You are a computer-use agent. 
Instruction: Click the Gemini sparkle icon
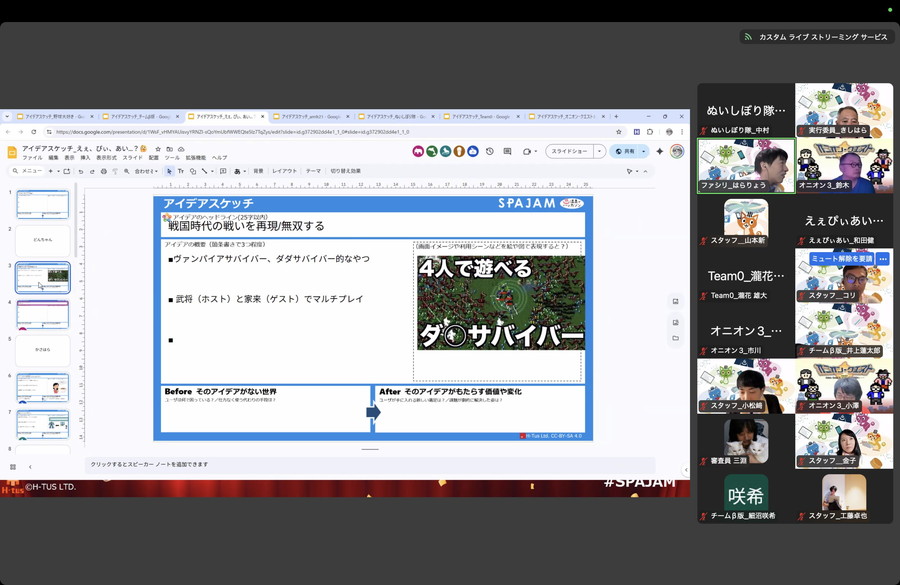(x=660, y=151)
